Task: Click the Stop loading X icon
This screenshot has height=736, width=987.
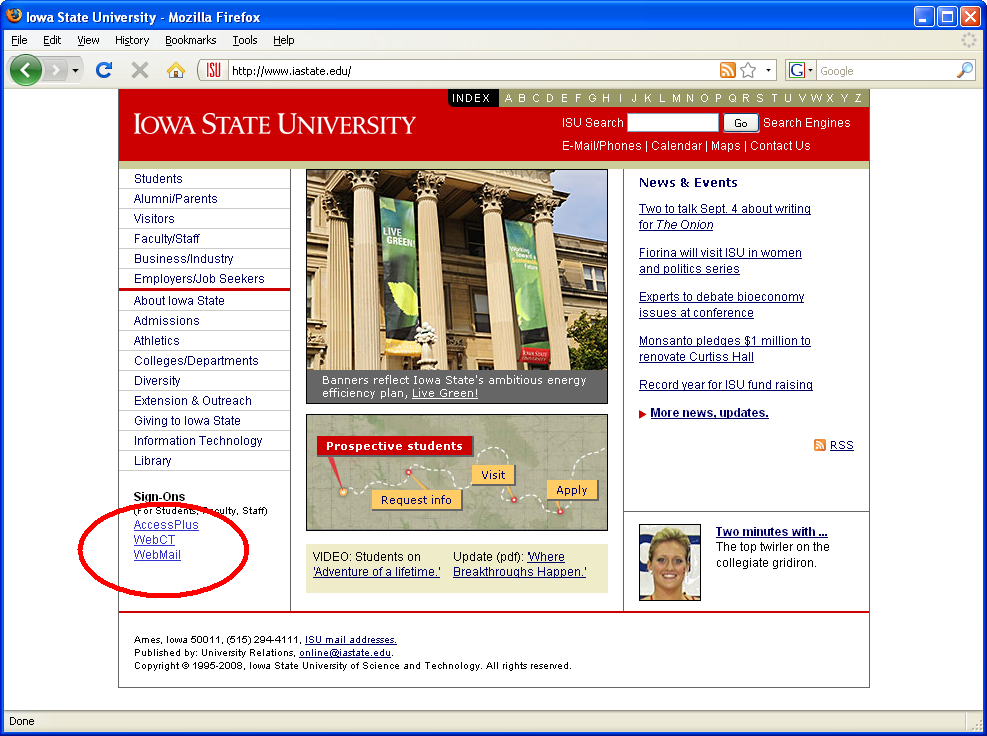Action: 140,70
